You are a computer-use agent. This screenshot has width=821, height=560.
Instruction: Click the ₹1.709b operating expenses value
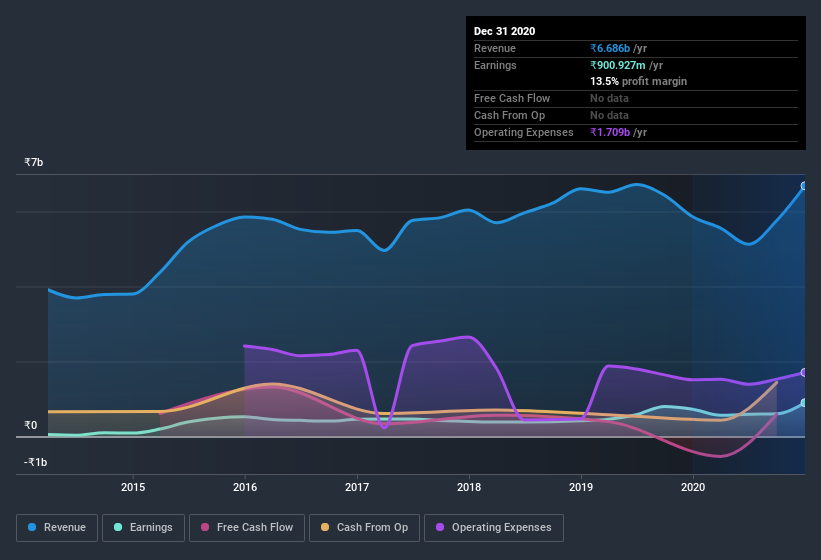click(x=610, y=132)
